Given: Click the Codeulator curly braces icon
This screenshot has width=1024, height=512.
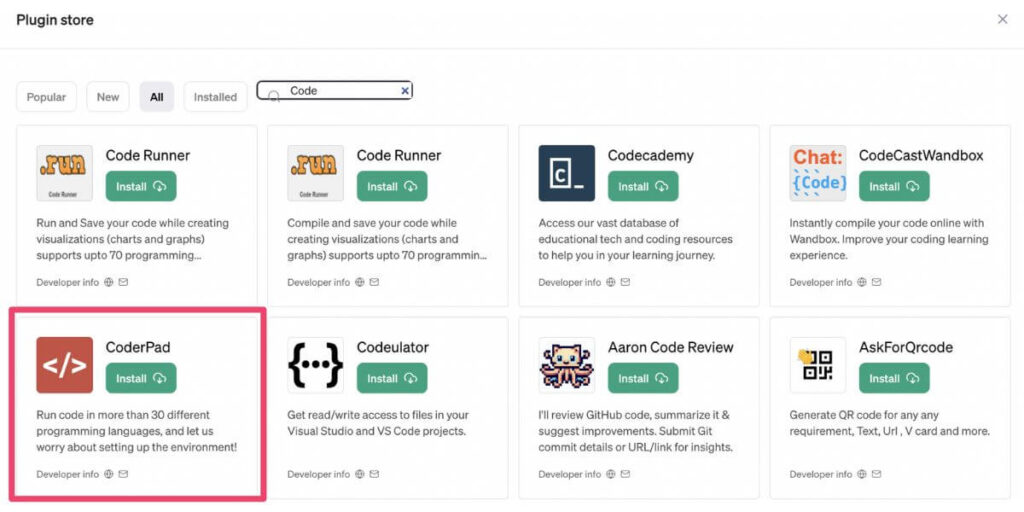Looking at the screenshot, I should coord(315,365).
